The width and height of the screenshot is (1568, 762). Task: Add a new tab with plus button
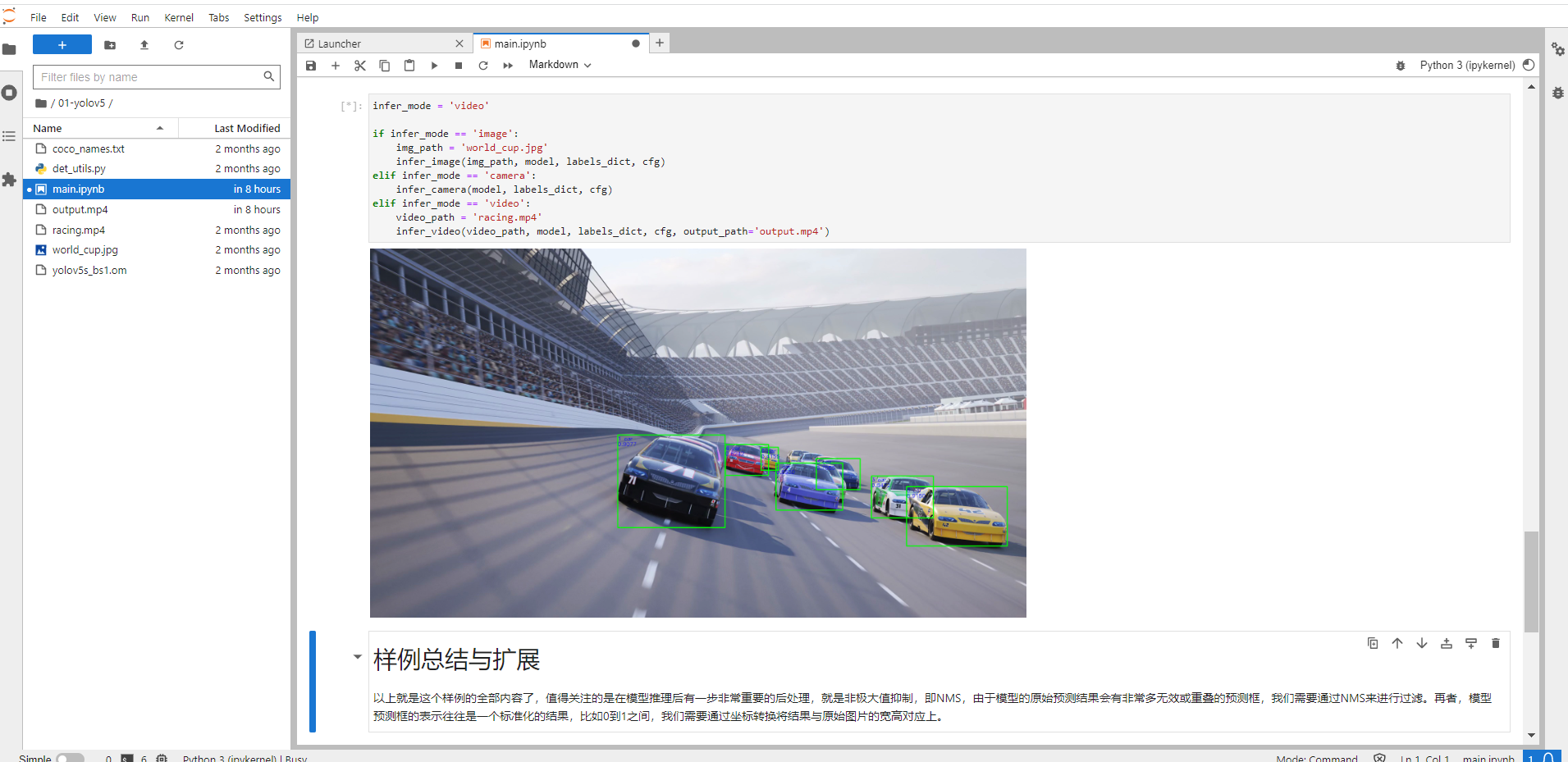tap(660, 43)
